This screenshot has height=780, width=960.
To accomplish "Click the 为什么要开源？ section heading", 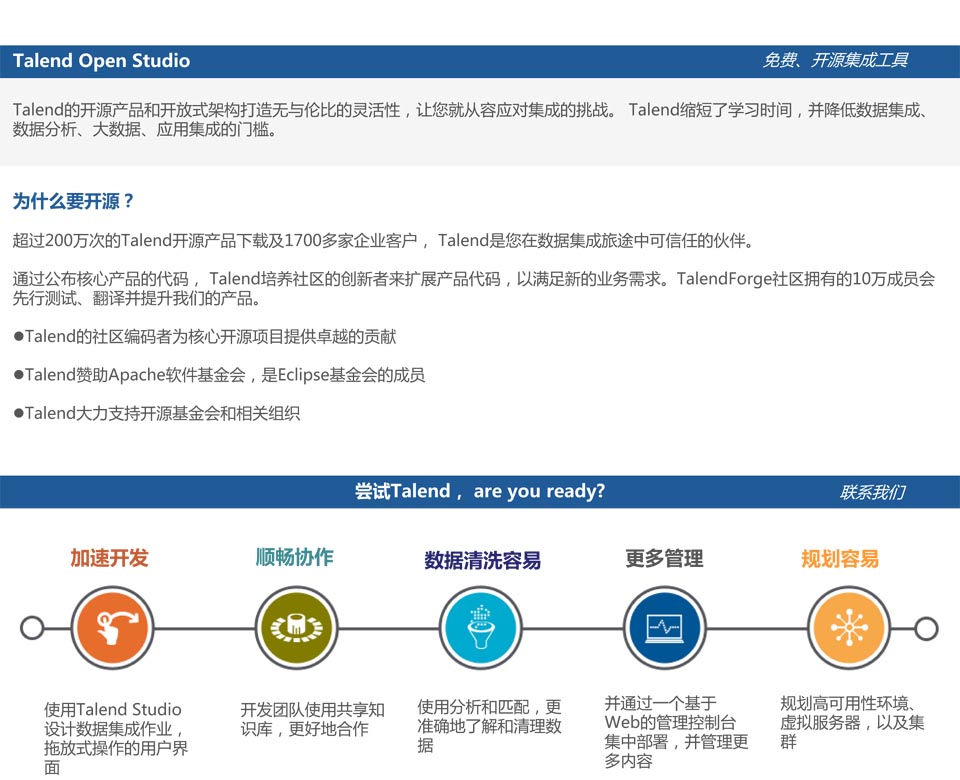I will 73,202.
